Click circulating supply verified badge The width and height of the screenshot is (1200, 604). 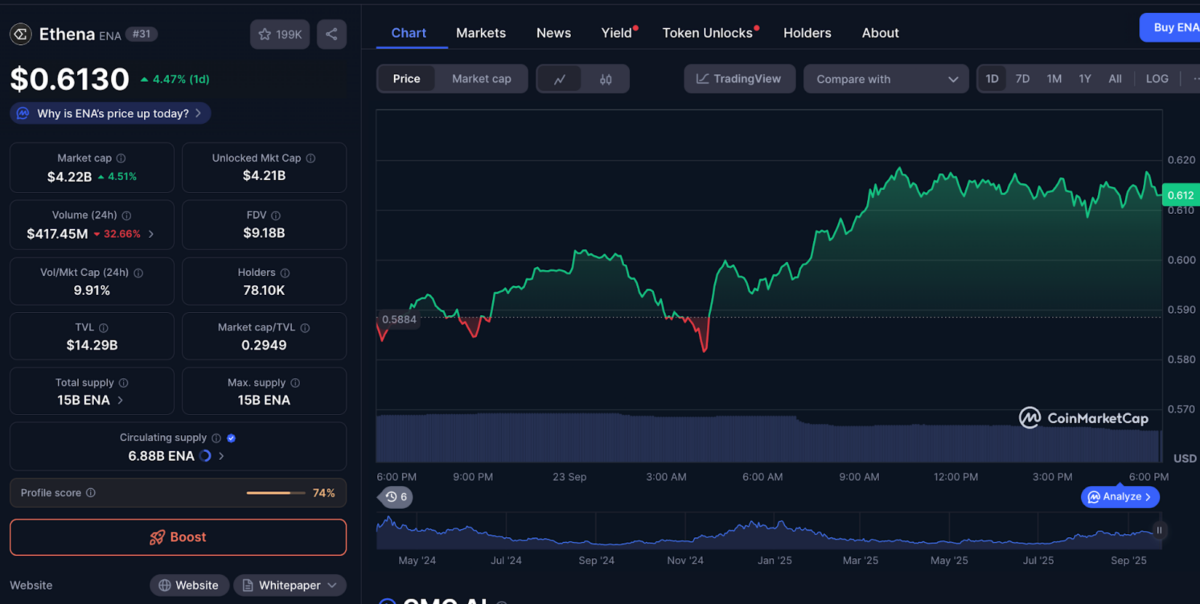[231, 437]
